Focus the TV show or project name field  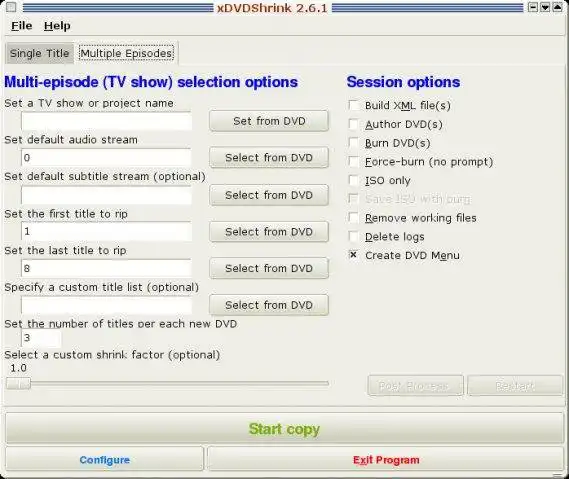106,121
